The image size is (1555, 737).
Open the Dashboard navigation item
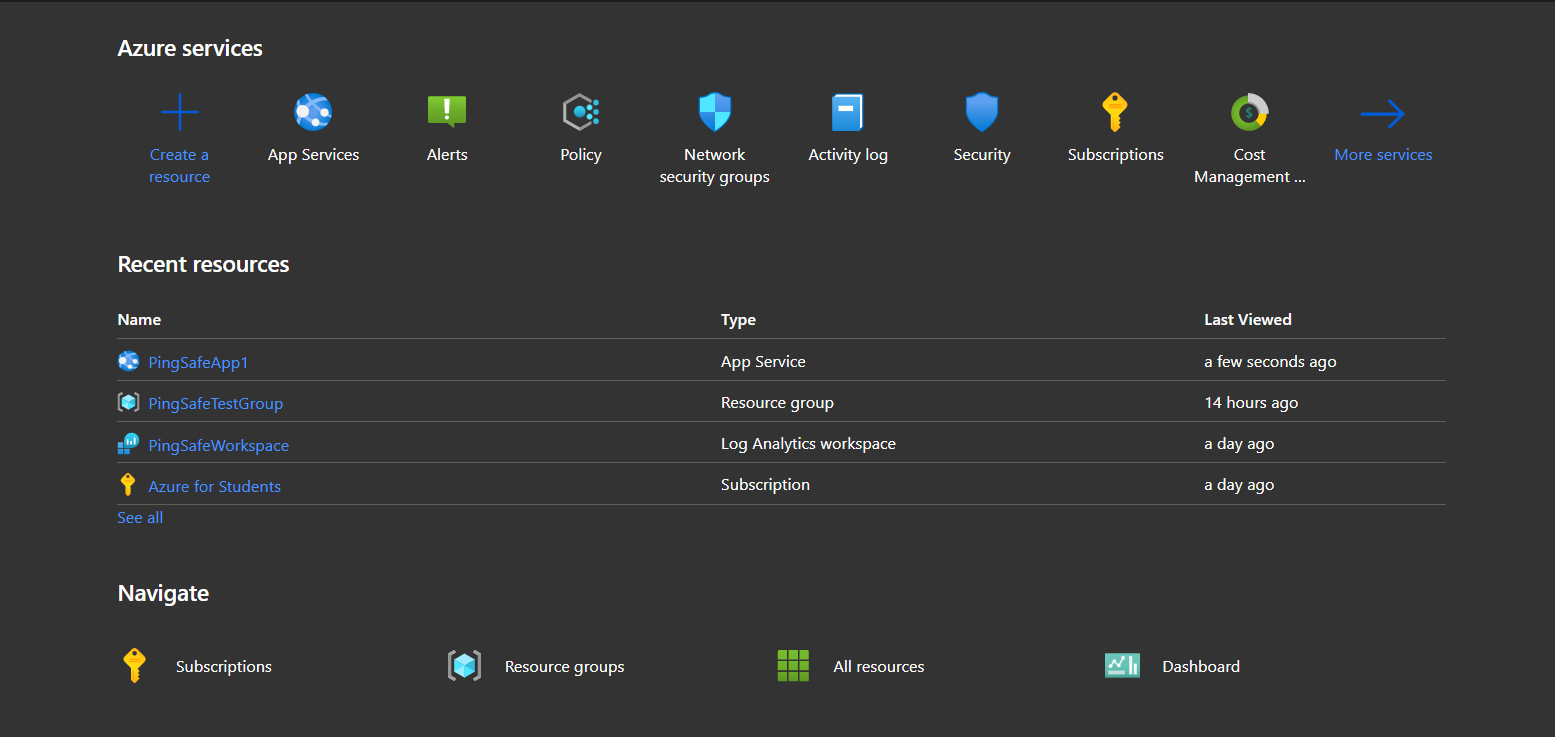(x=1200, y=666)
